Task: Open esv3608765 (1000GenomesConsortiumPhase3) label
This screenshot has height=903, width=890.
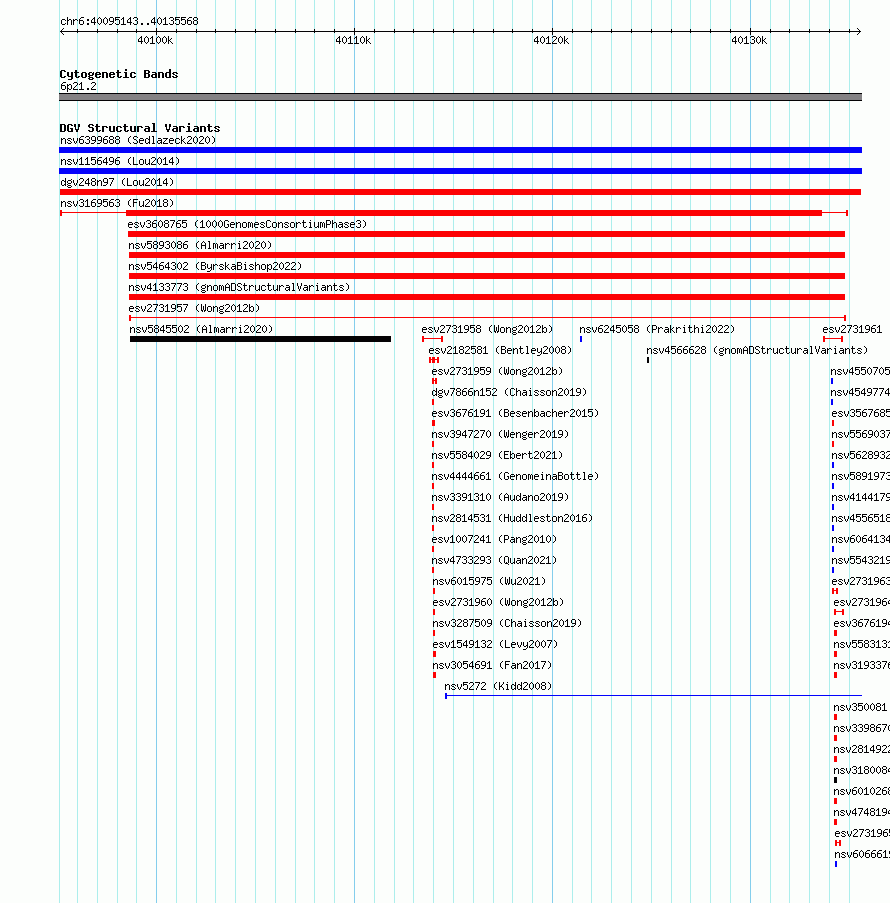Action: (x=247, y=225)
